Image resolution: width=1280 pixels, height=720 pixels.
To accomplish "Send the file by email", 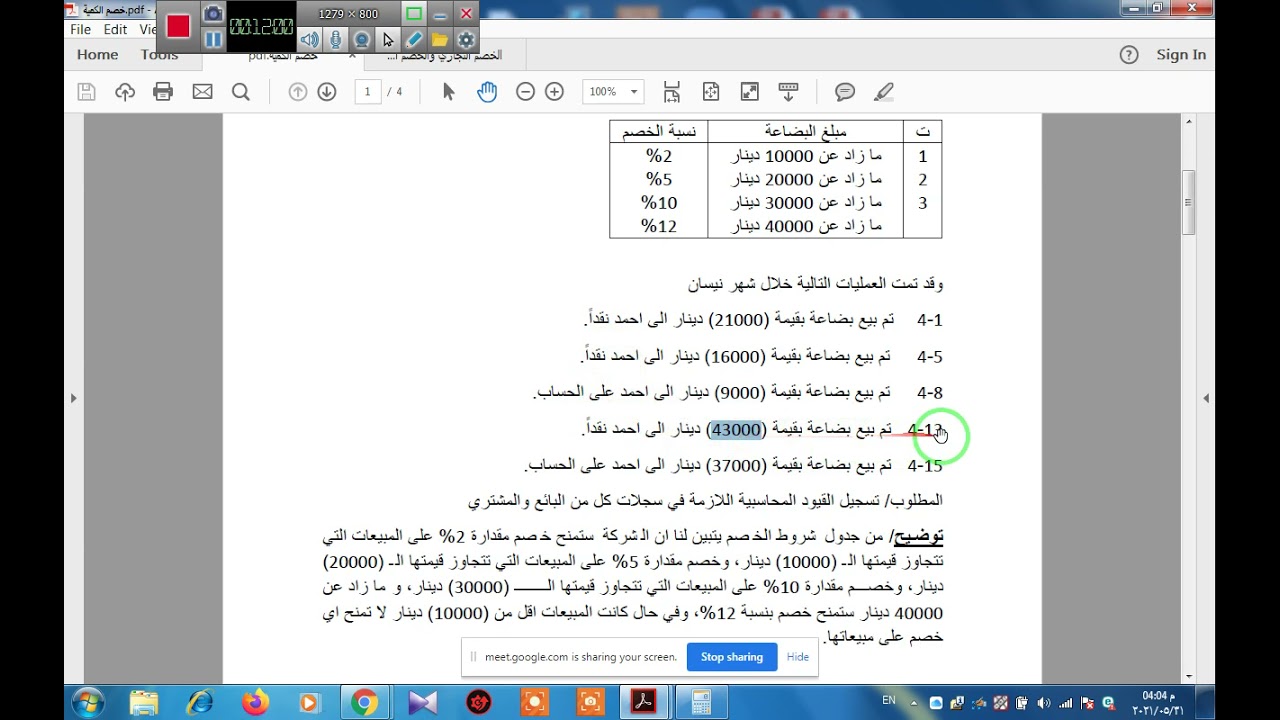I will pos(202,92).
